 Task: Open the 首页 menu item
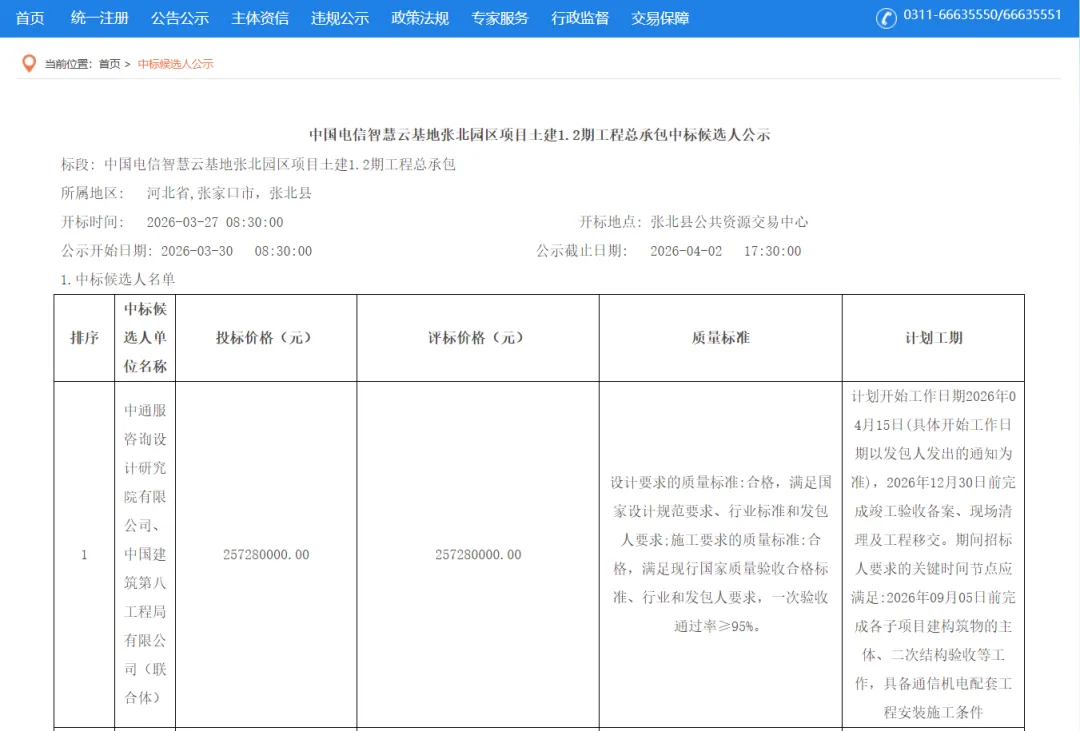tap(30, 18)
